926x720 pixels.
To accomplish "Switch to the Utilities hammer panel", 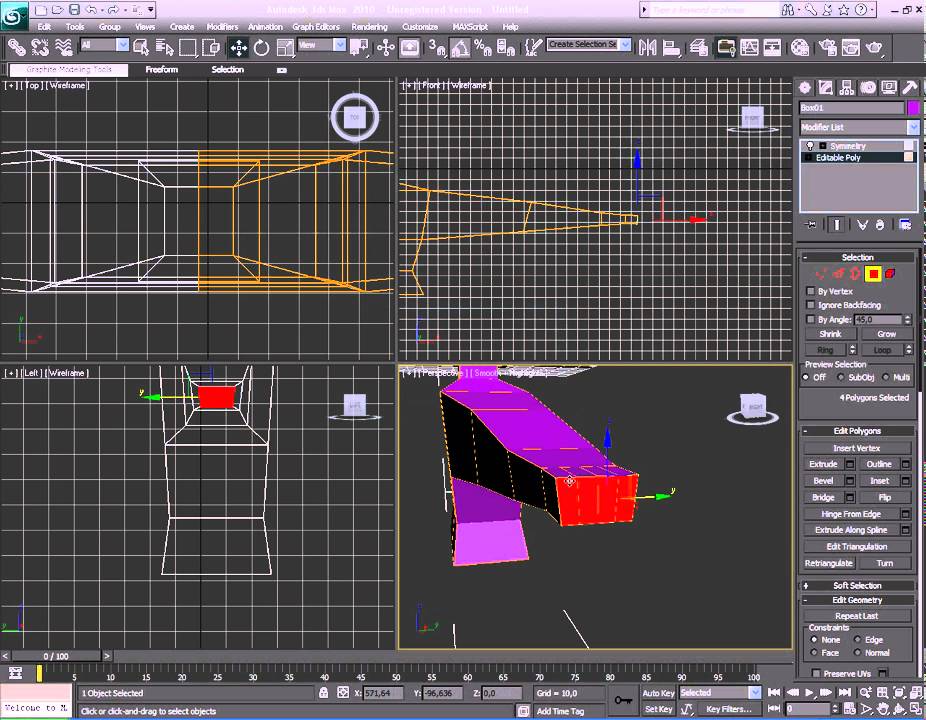I will pyautogui.click(x=910, y=88).
